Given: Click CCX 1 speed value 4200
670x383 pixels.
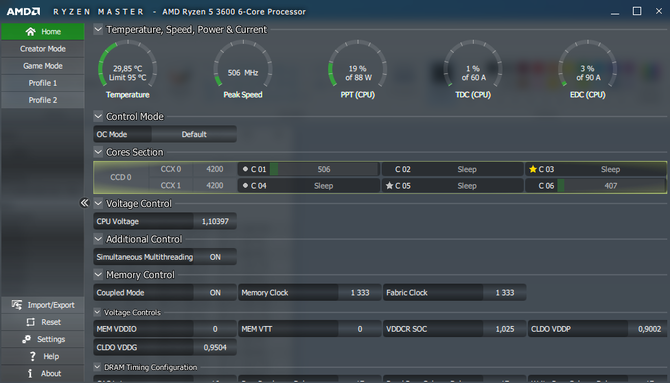Looking at the screenshot, I should 215,186.
